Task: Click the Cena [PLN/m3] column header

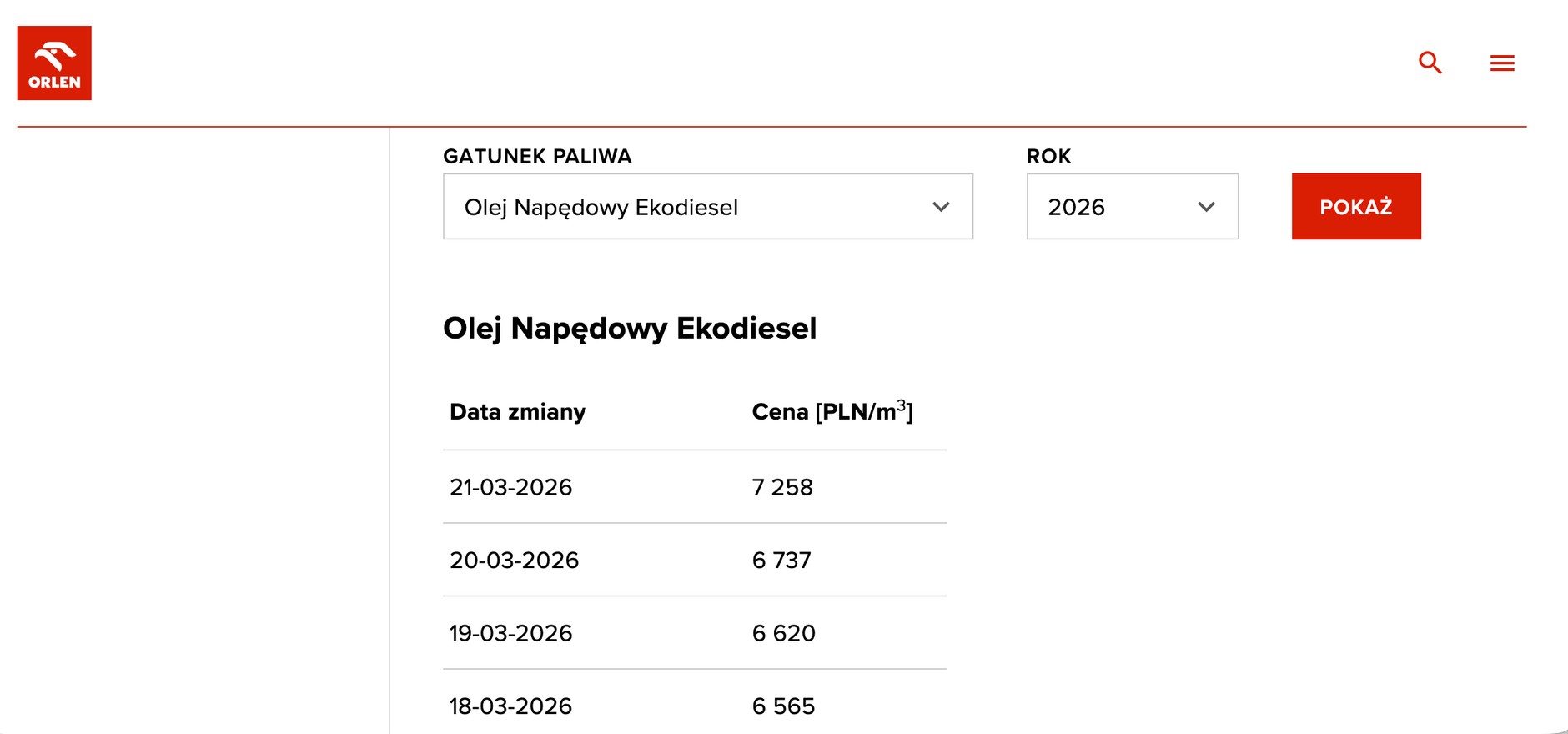Action: [833, 410]
